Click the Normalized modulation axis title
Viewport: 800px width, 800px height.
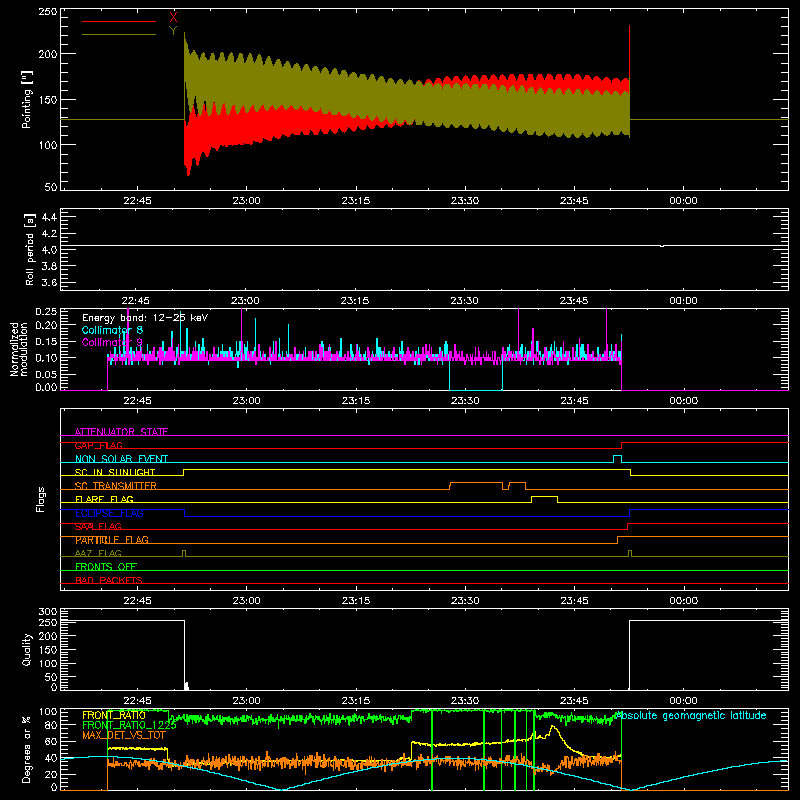pos(19,349)
